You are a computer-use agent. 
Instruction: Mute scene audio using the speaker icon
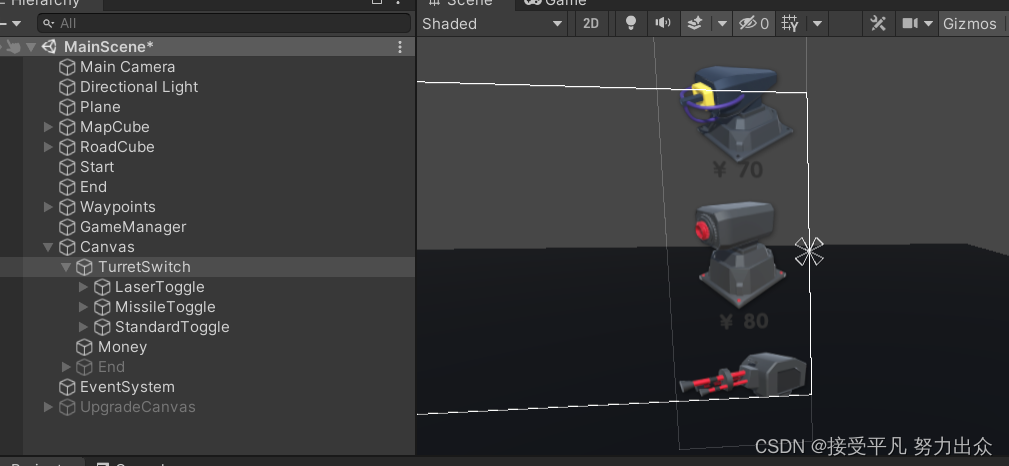click(662, 24)
